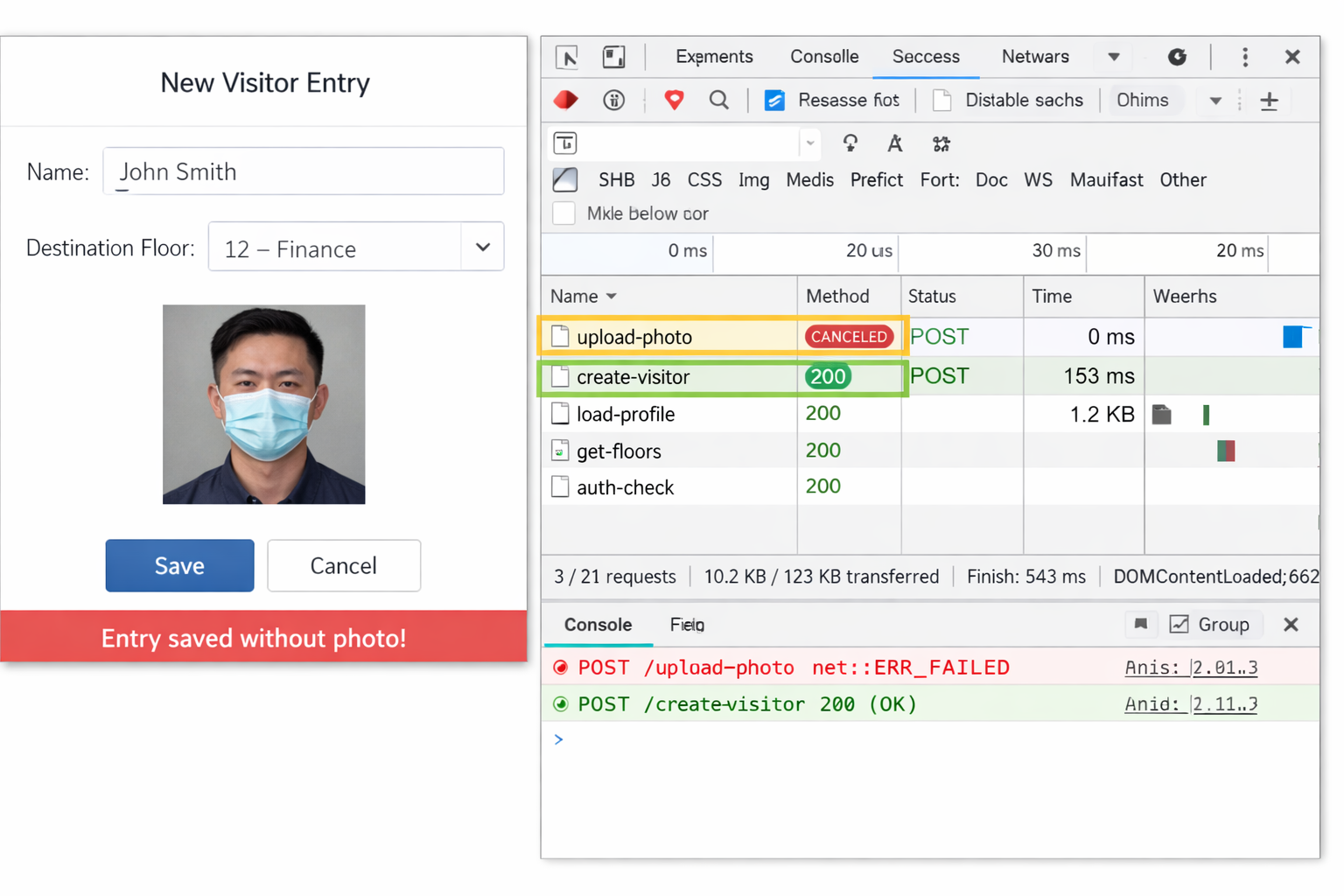
Task: Click the red record network log icon
Action: 566,101
